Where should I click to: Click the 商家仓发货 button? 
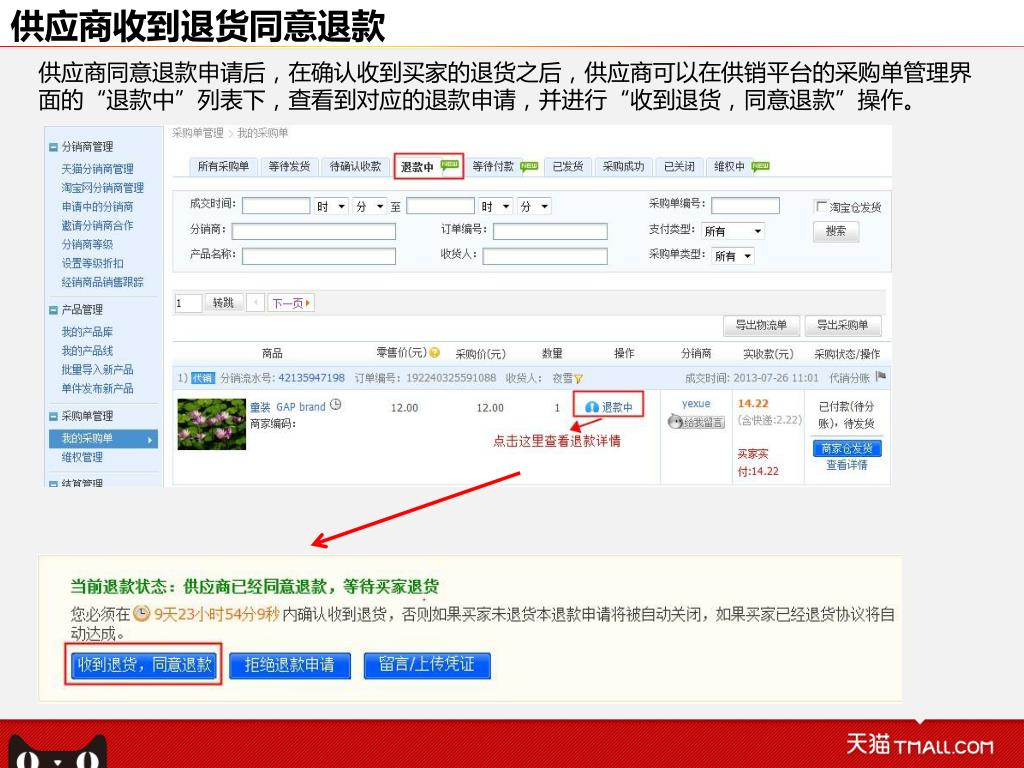click(x=847, y=449)
